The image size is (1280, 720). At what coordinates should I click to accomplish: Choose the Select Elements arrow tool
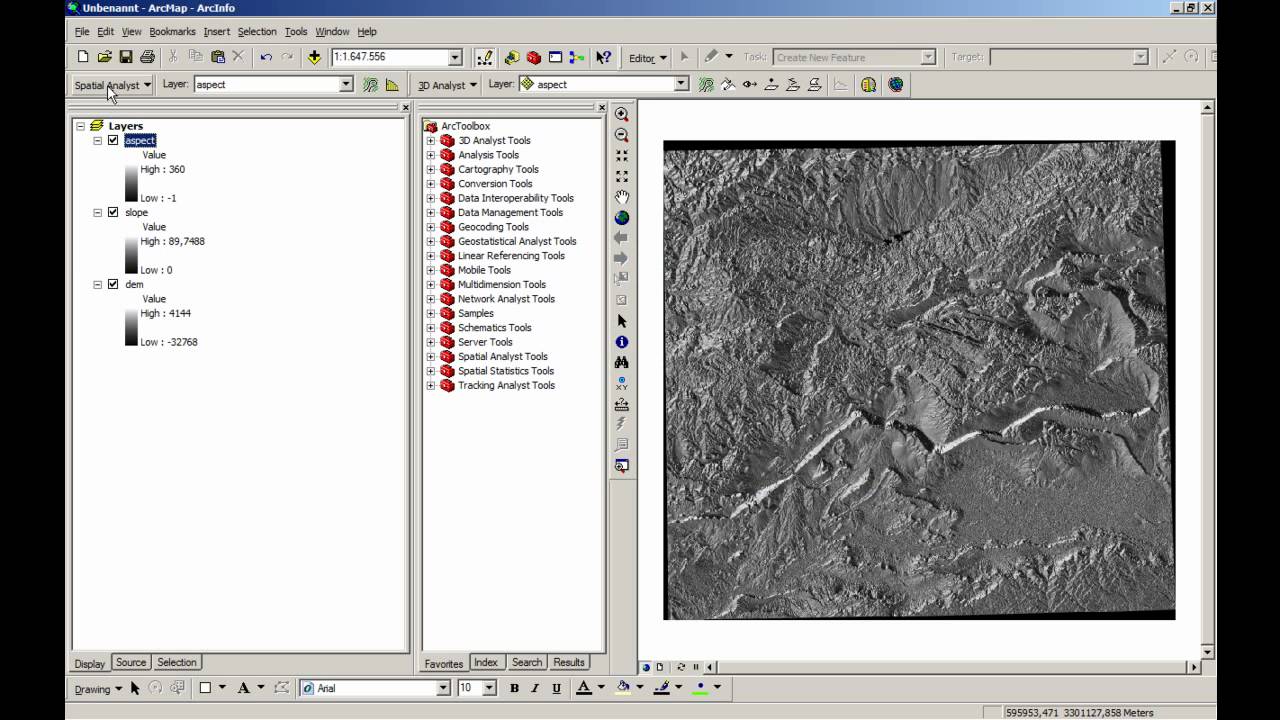pos(622,321)
